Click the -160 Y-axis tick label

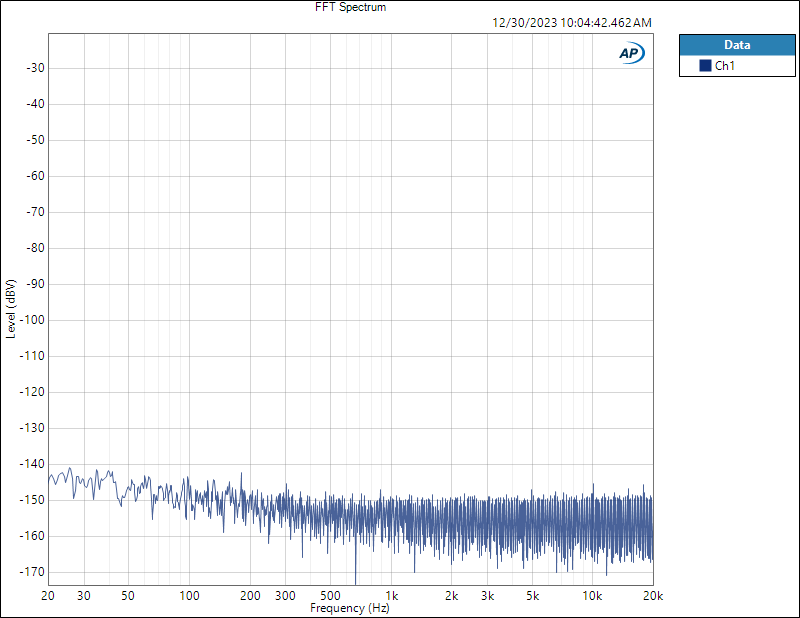pyautogui.click(x=32, y=536)
